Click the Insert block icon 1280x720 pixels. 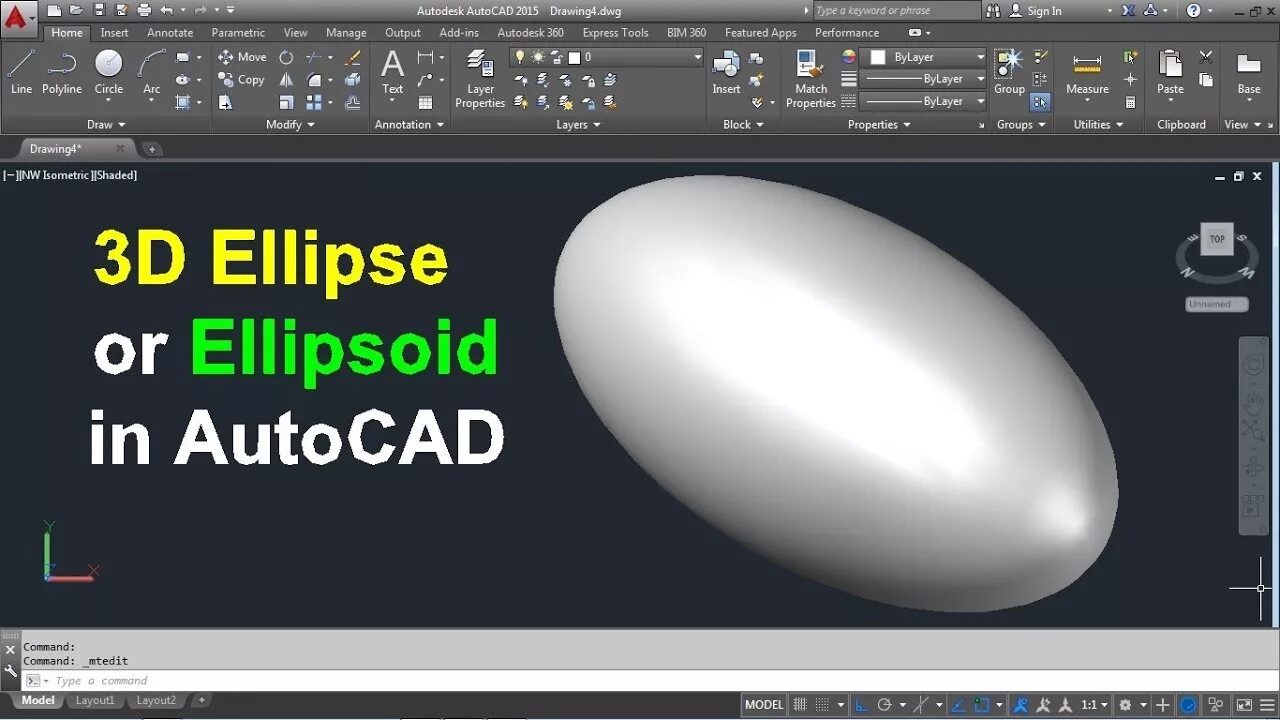726,72
